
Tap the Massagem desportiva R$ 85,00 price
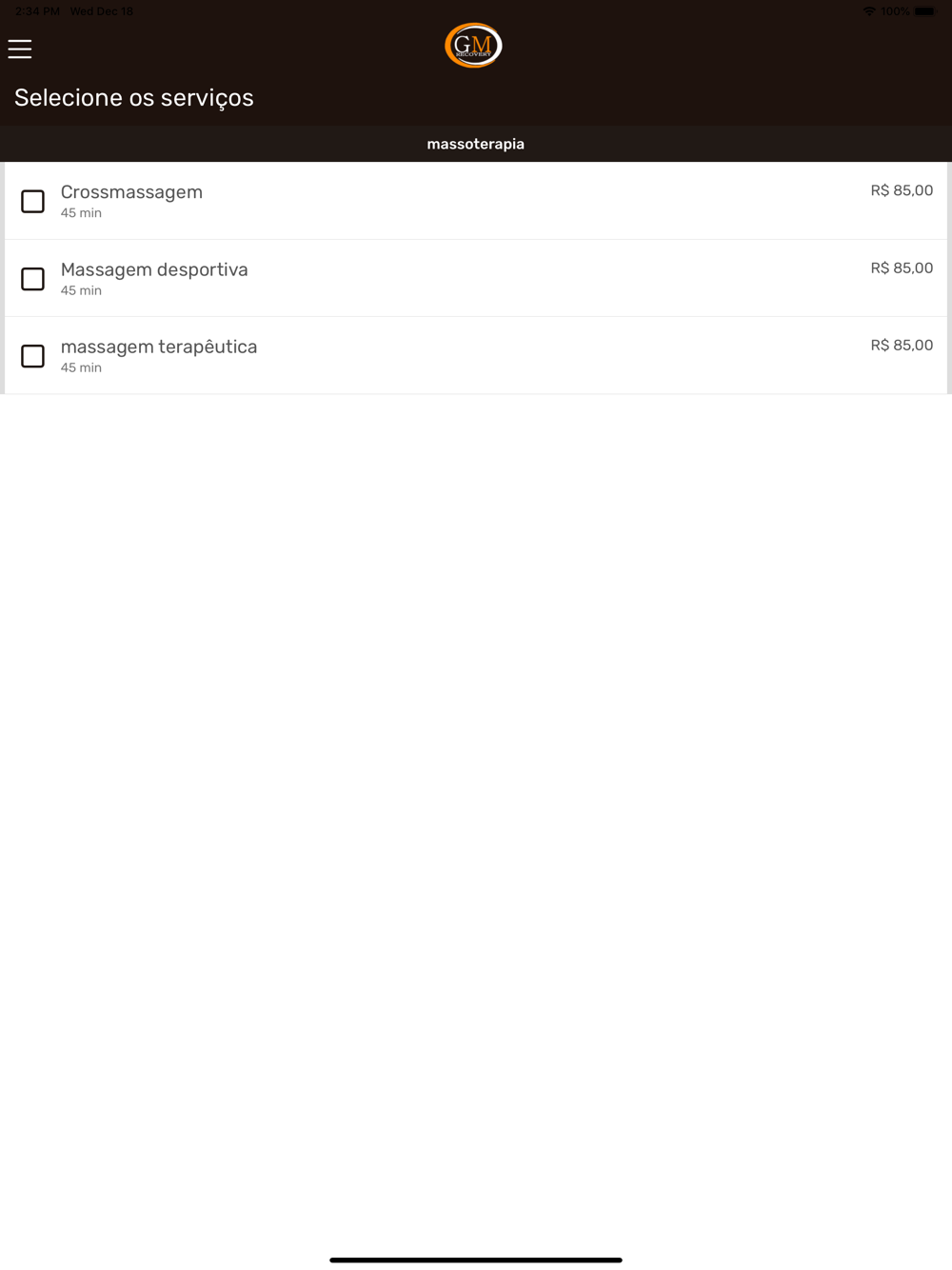902,268
